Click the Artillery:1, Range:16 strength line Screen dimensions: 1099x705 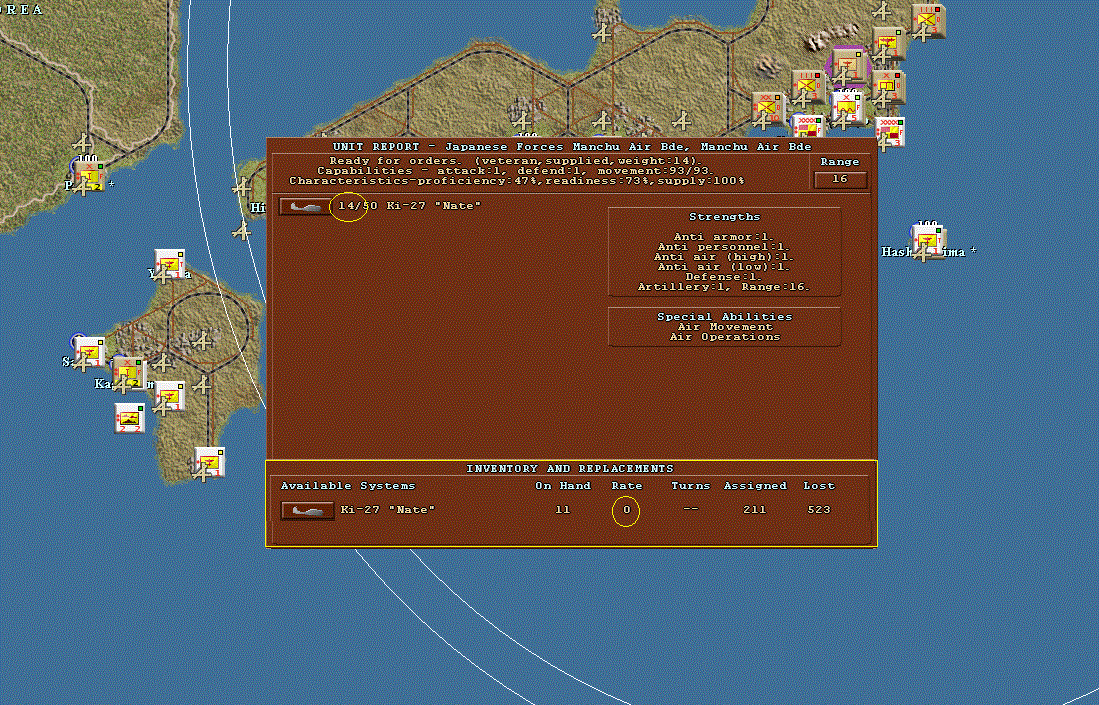[x=725, y=287]
